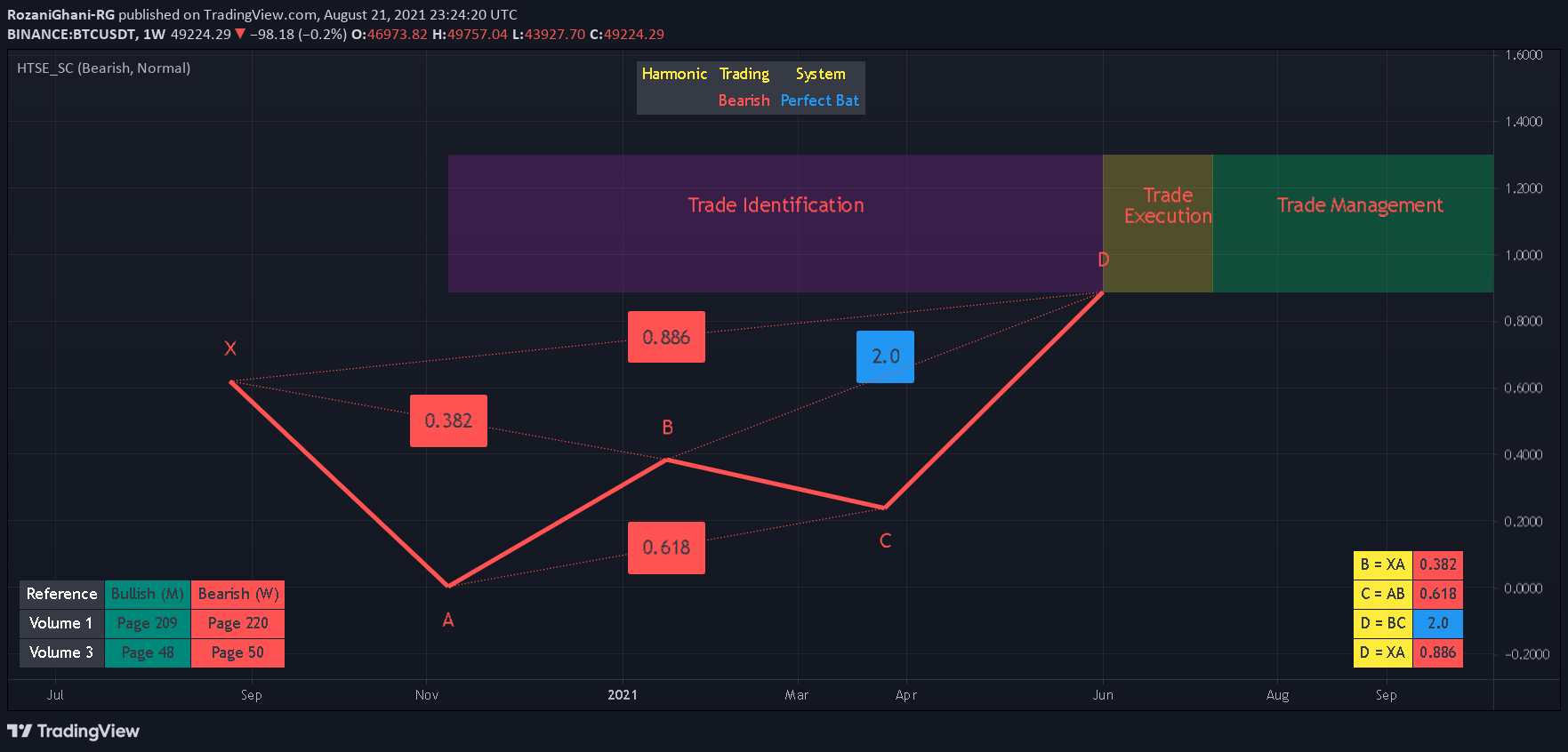Click the 0.382 ratio box on the XB line
1568x752 pixels.
(x=448, y=420)
